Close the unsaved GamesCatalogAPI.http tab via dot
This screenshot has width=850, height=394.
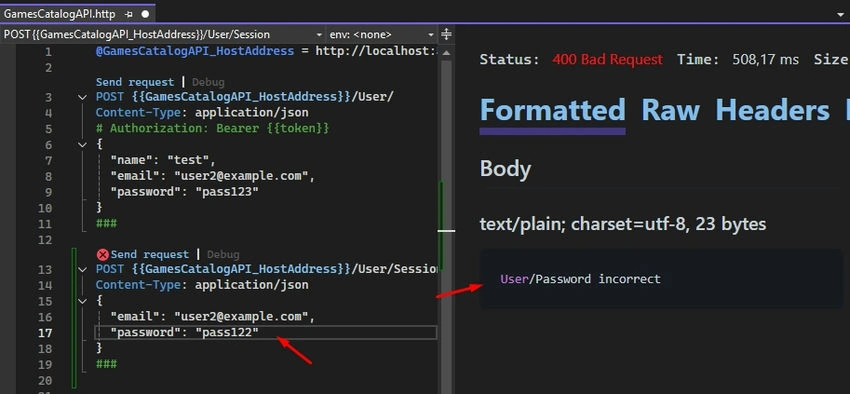click(x=145, y=14)
